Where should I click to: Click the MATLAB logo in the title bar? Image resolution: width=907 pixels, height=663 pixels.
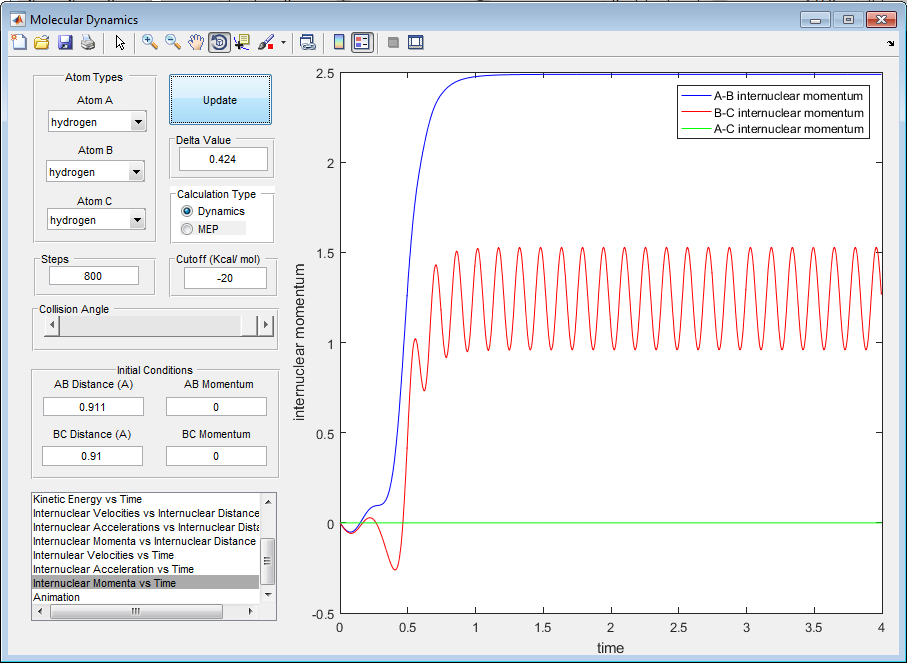19,20
